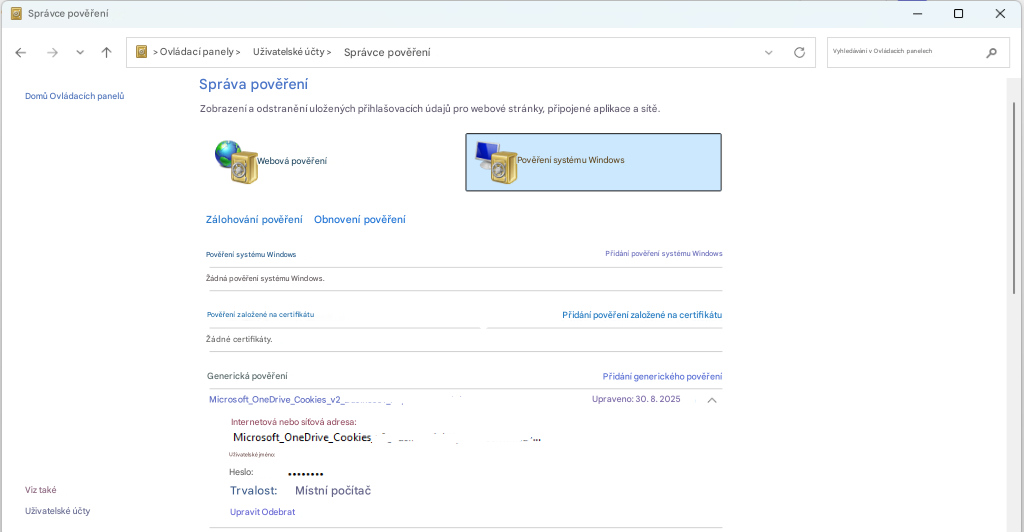Open Obnovení pověření
Screen dimensions: 1024x532
[360, 220]
